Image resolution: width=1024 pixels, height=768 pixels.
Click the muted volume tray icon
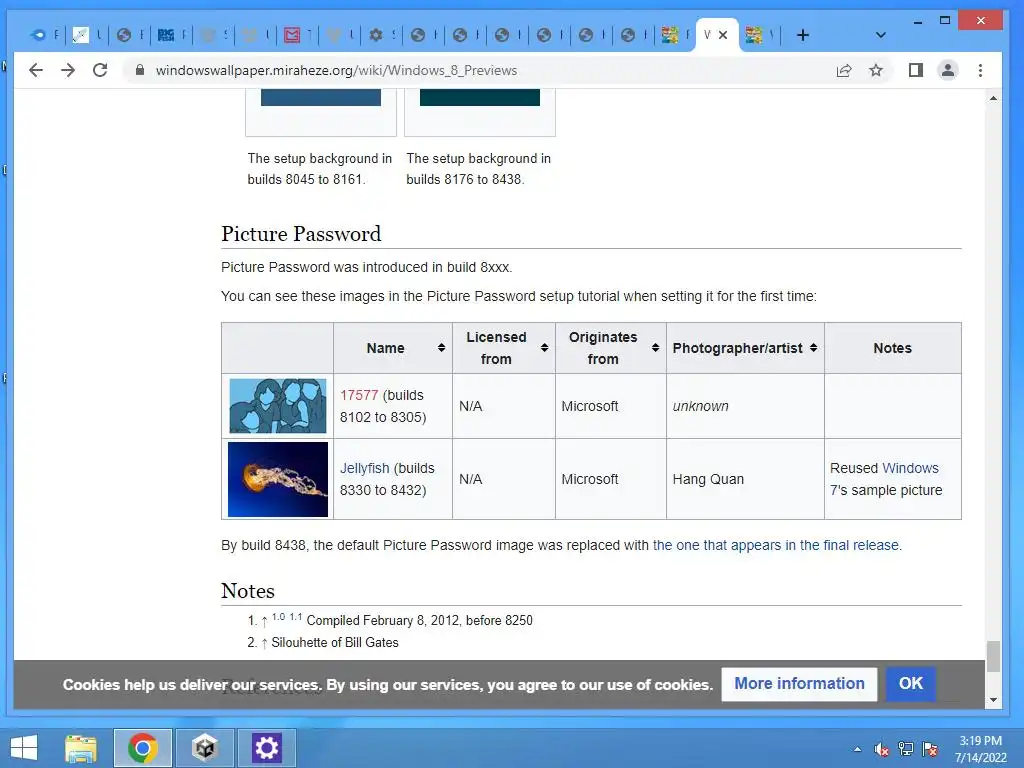pos(882,749)
